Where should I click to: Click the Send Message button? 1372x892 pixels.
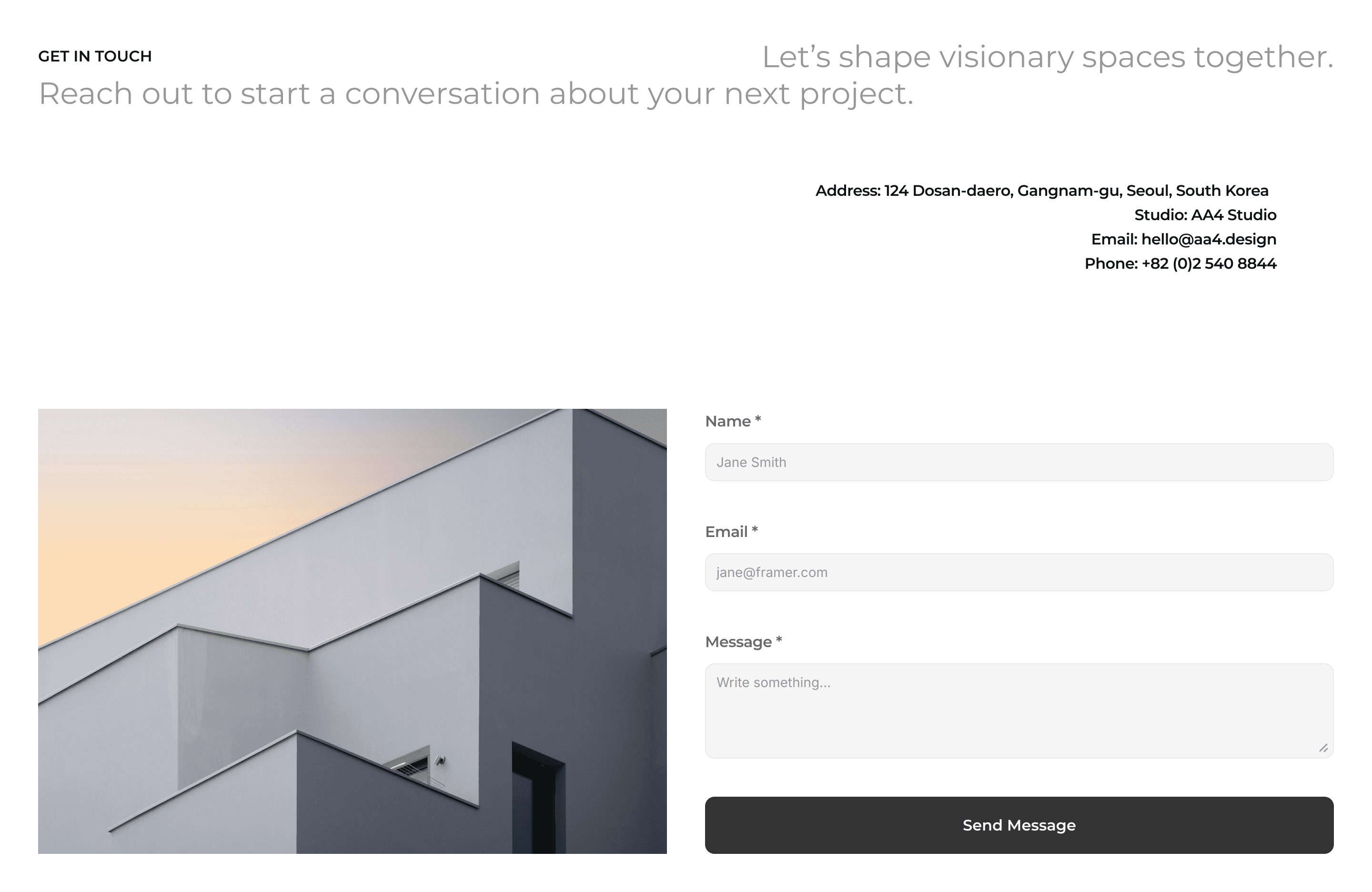pos(1019,825)
